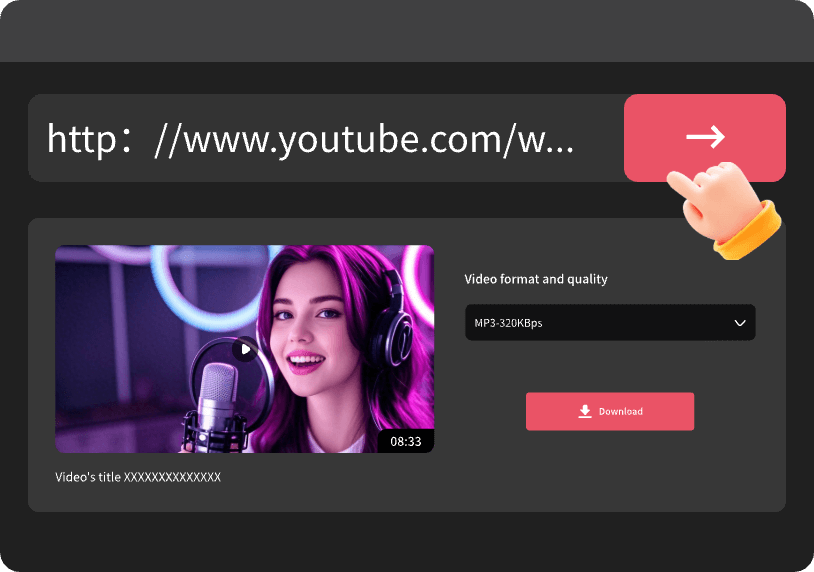The image size is (814, 572).
Task: Click the 08:33 duration badge
Action: tap(405, 441)
